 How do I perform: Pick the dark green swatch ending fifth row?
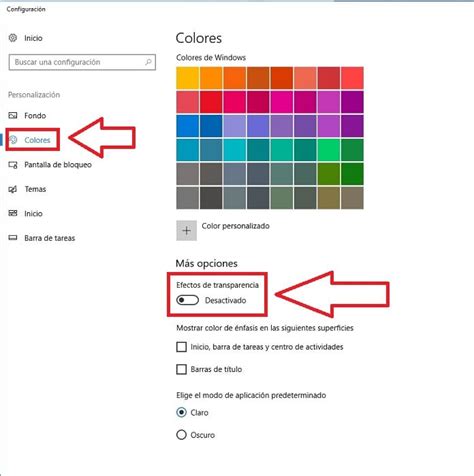pyautogui.click(x=352, y=174)
